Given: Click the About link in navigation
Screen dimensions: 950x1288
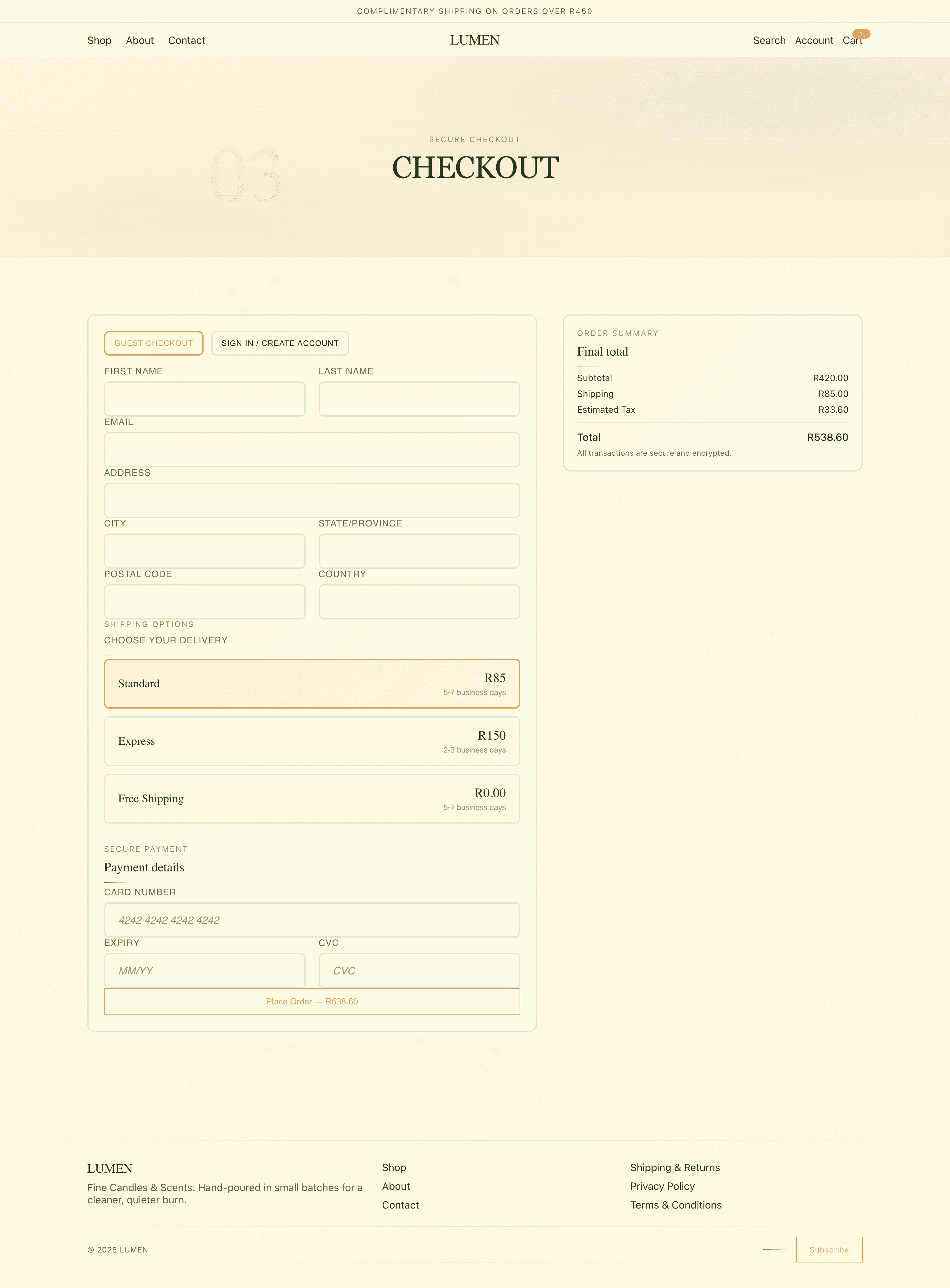Looking at the screenshot, I should (x=140, y=40).
